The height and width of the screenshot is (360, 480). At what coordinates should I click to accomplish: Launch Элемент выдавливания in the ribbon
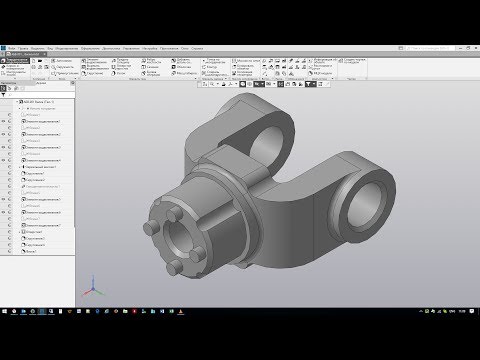[95, 61]
